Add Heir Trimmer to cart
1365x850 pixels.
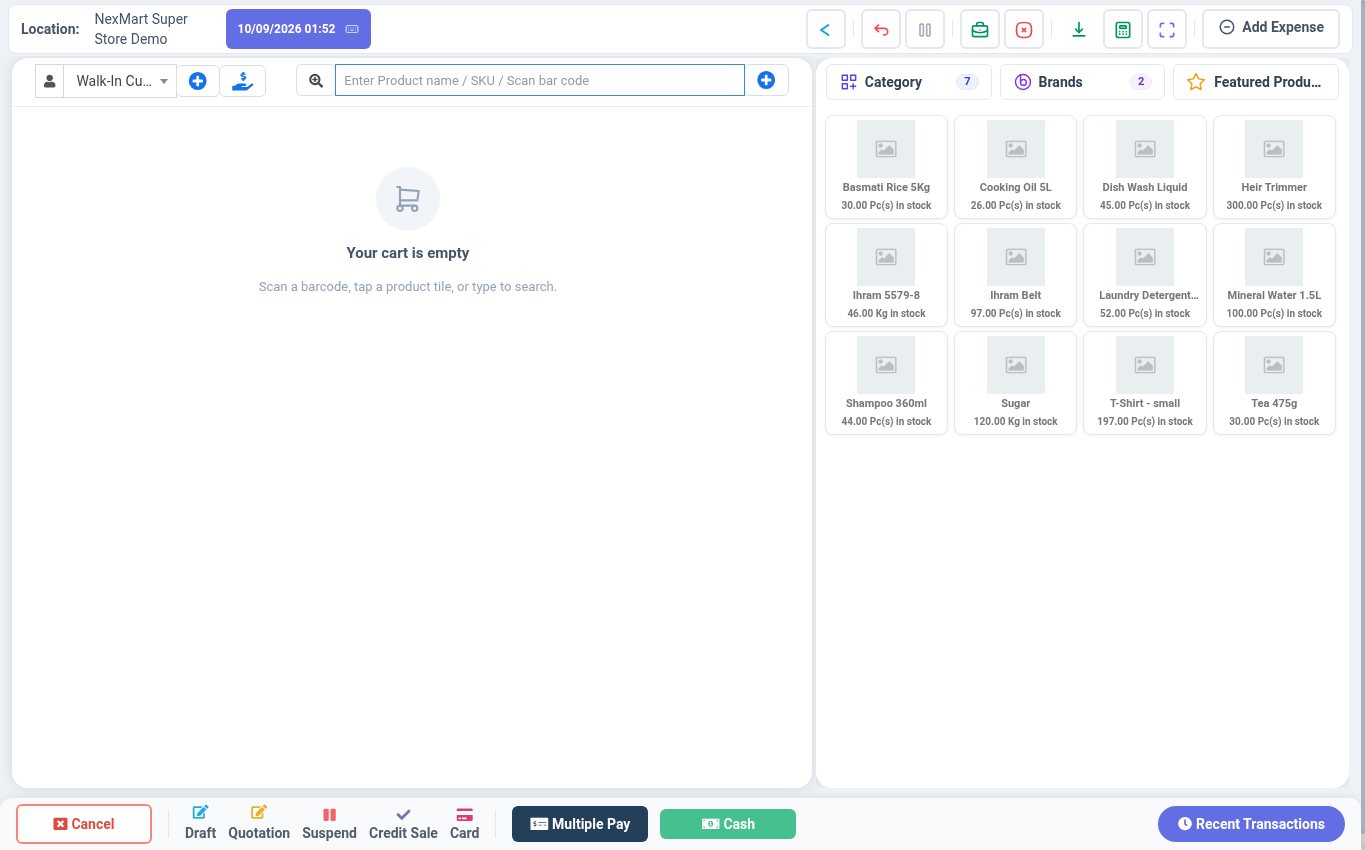coord(1274,166)
